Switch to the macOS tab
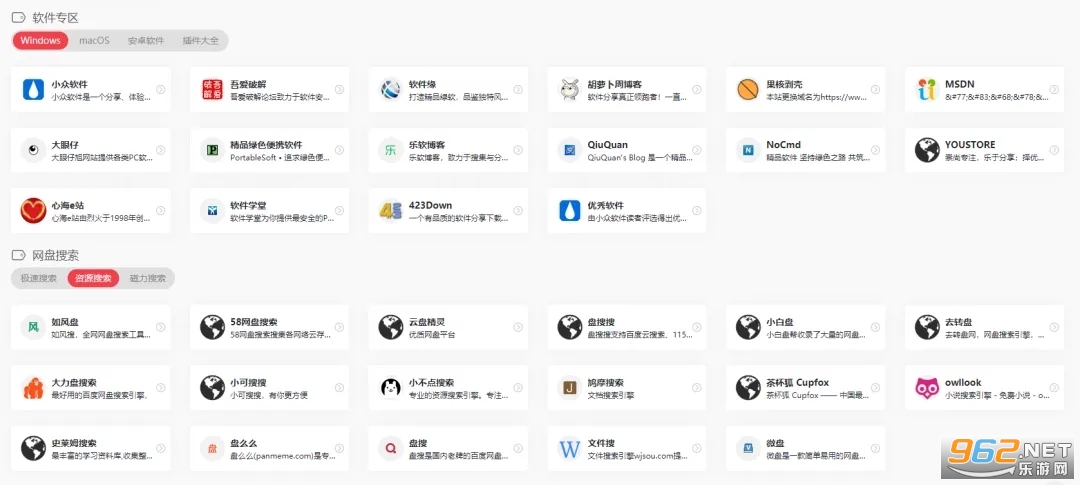This screenshot has height=485, width=1080. (x=94, y=41)
